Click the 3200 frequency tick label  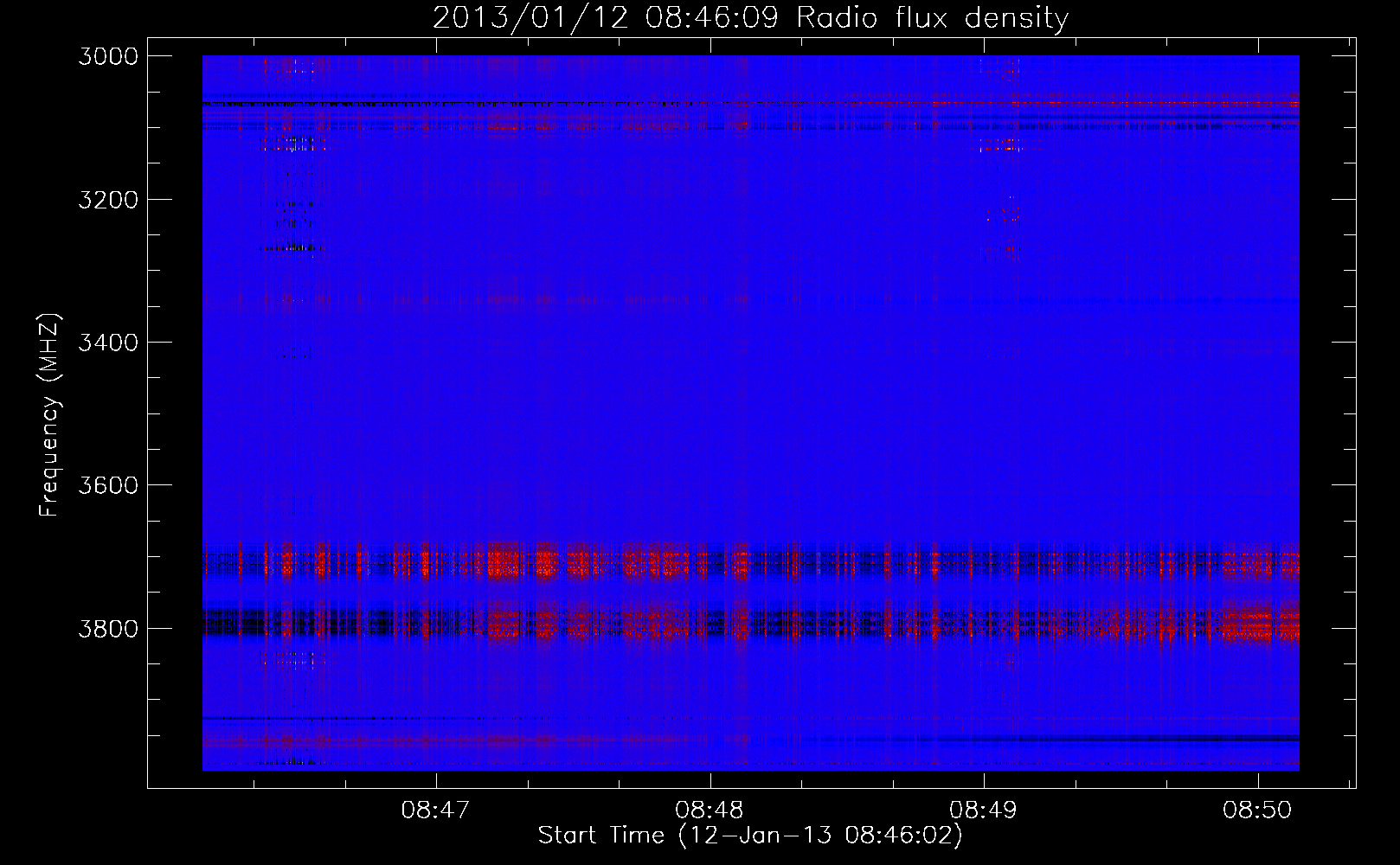(108, 200)
